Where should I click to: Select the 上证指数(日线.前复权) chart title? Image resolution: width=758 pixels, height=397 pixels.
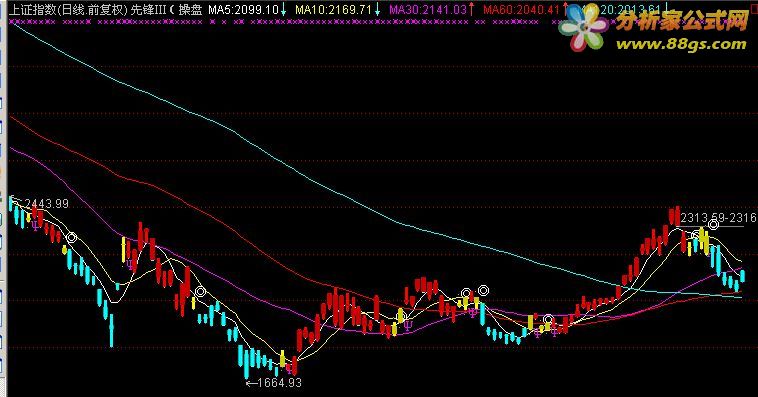pos(68,10)
